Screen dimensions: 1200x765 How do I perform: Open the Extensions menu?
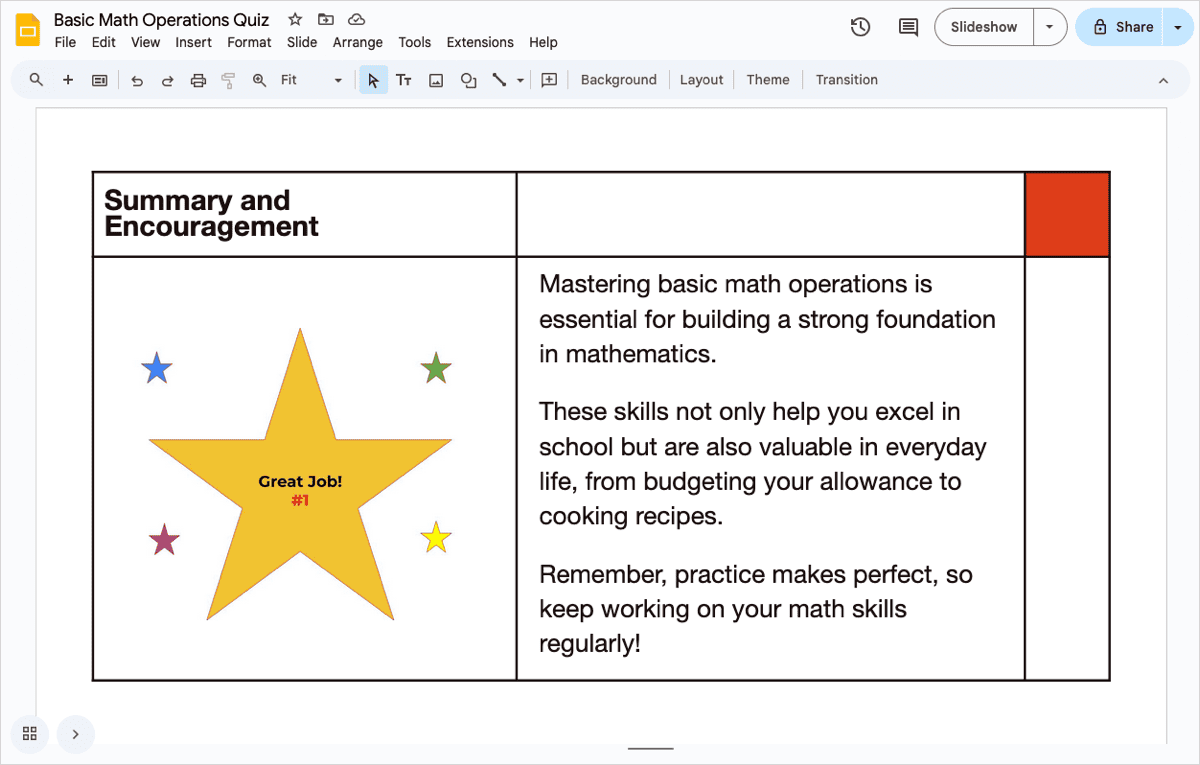point(480,42)
